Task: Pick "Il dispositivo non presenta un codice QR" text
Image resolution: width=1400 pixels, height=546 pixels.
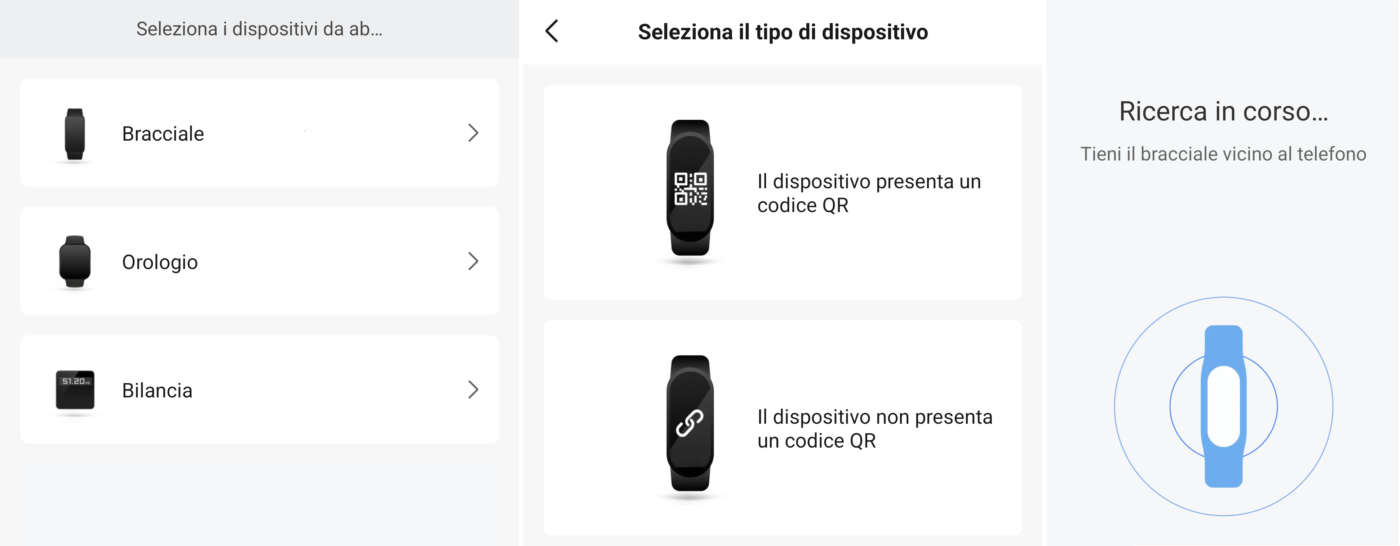Action: pyautogui.click(x=875, y=428)
